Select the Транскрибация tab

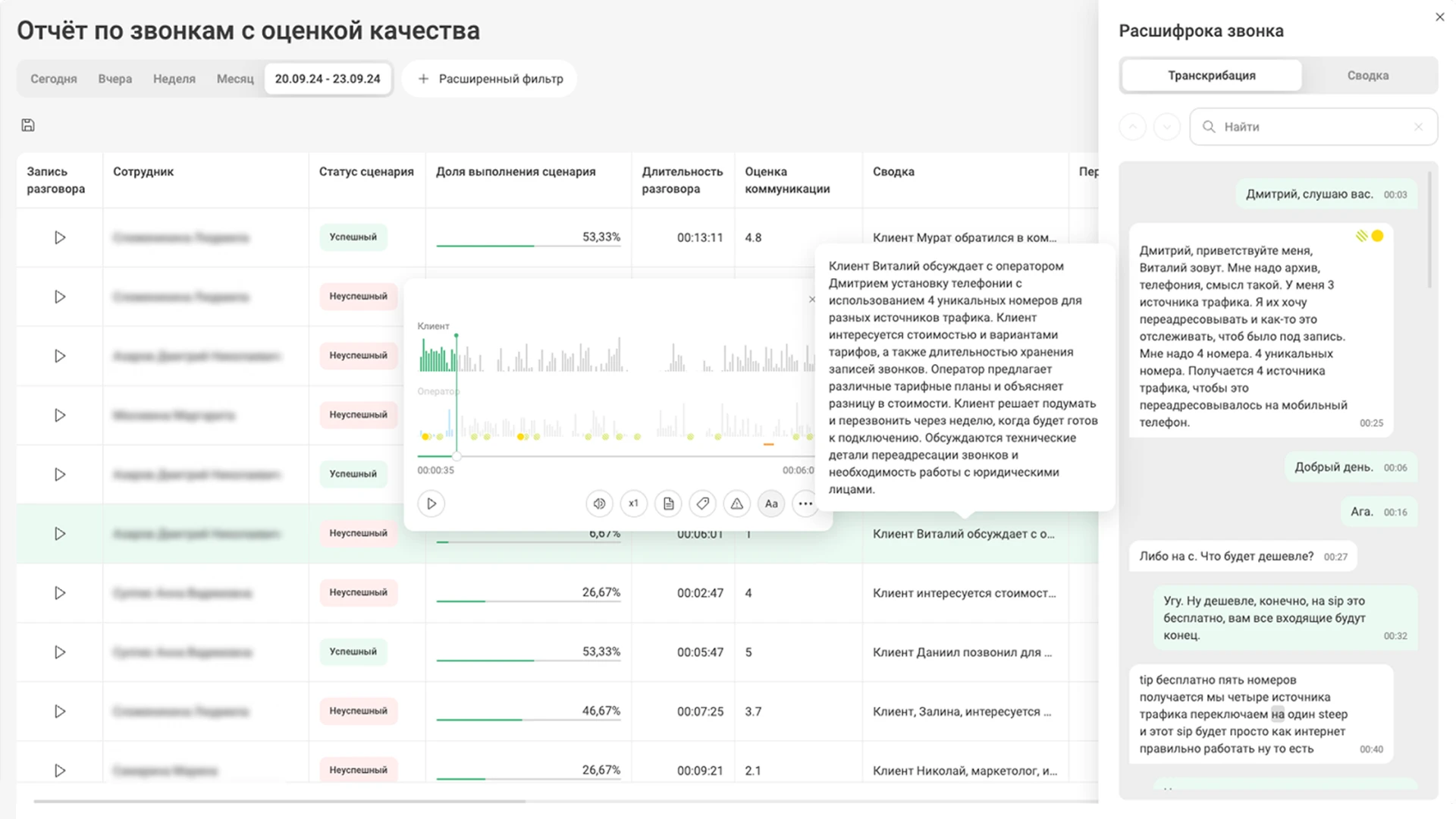(x=1211, y=76)
